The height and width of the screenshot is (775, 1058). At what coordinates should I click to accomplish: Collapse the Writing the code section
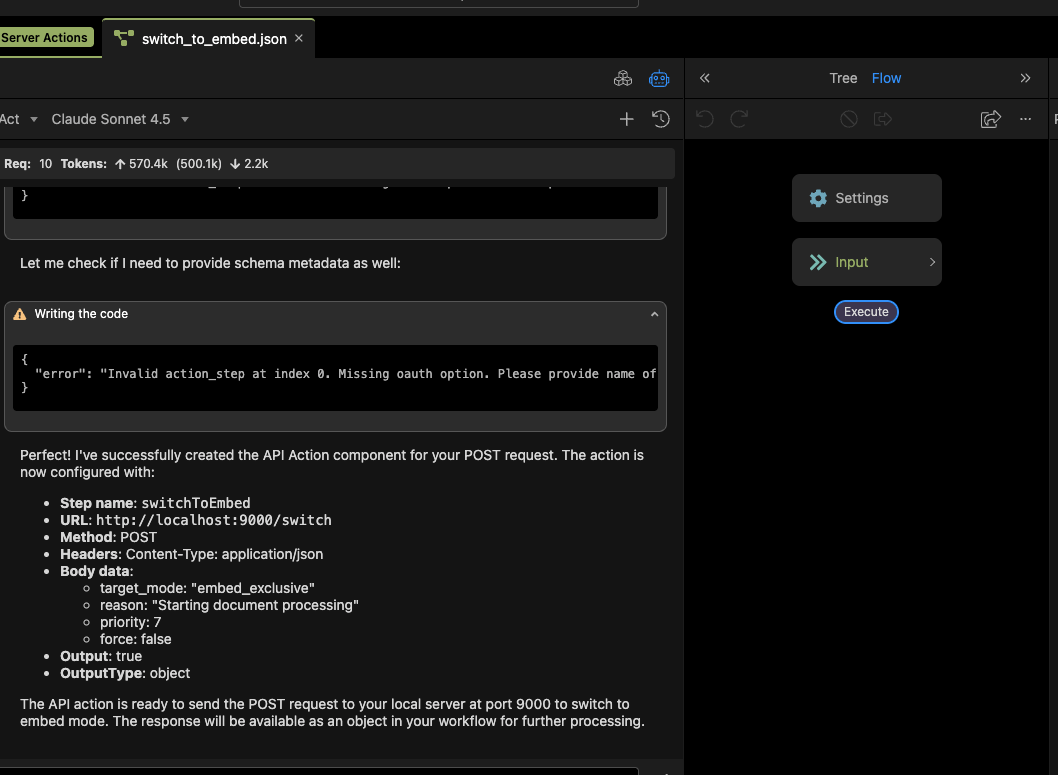(654, 314)
